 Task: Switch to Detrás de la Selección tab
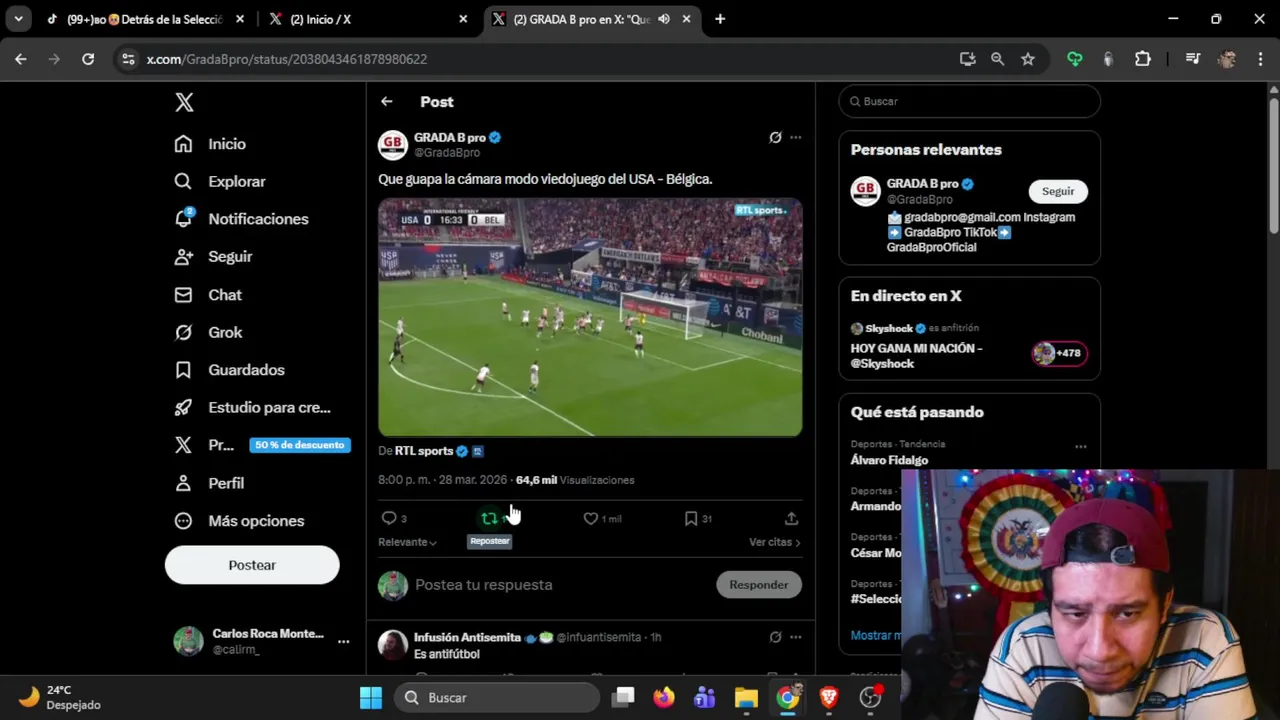click(146, 19)
